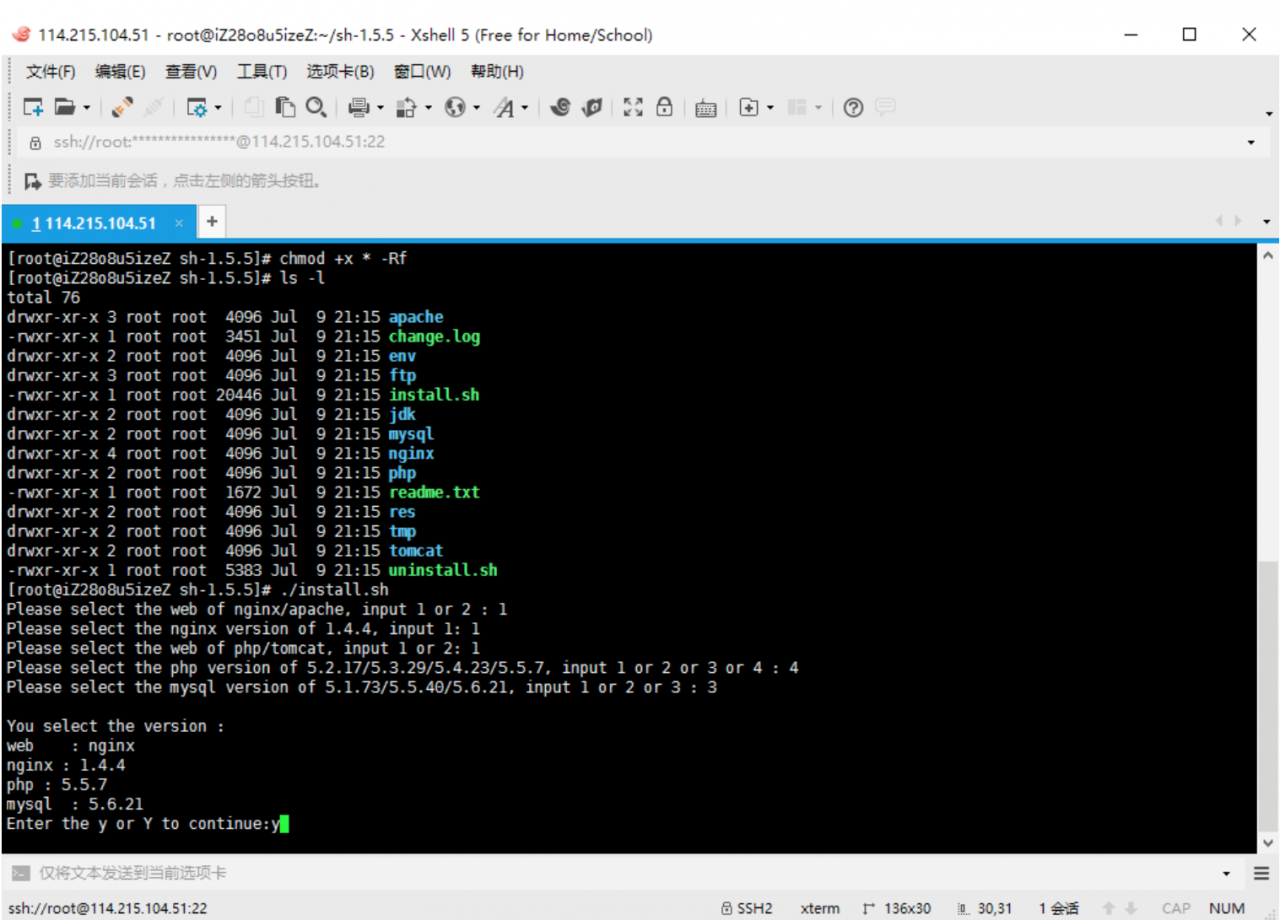Click the tab list dropdown arrow
1280x920 pixels.
coord(1267,222)
